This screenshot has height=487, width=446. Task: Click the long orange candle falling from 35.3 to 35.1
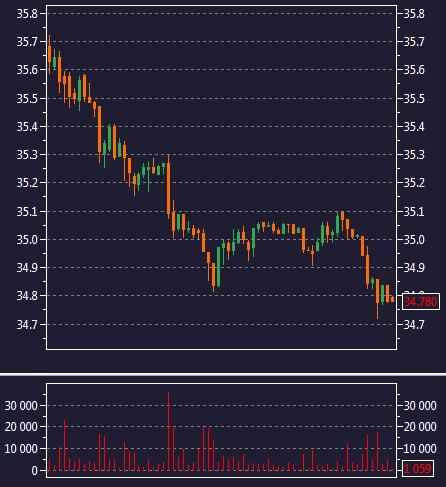(169, 188)
